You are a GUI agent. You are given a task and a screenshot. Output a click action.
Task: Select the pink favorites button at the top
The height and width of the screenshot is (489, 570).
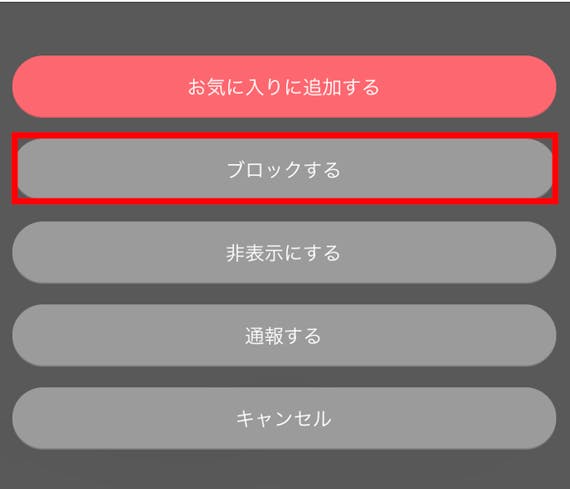click(284, 87)
